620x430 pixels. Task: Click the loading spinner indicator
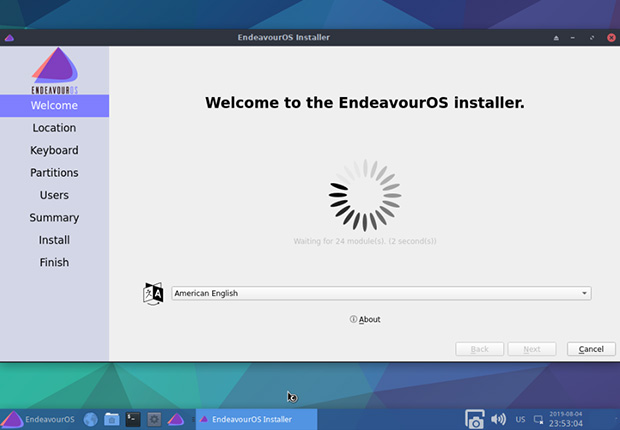click(x=365, y=195)
